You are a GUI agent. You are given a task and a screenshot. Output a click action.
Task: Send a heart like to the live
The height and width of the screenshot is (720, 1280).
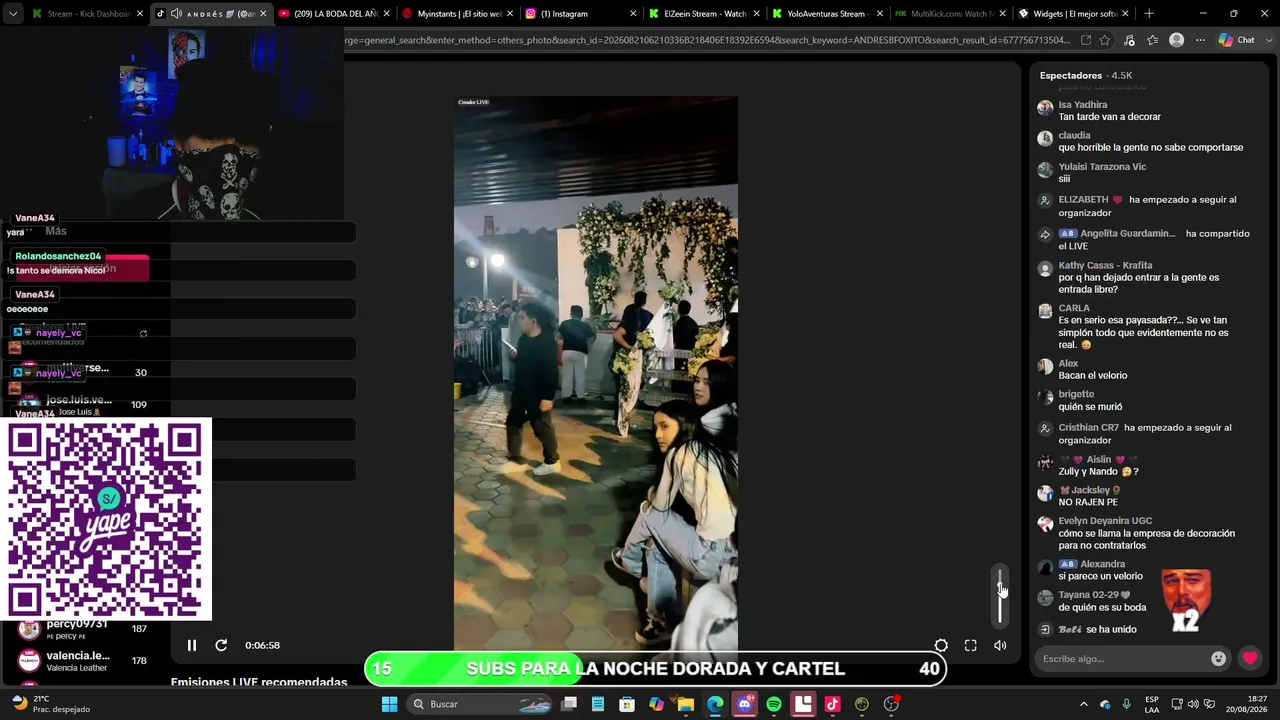1250,658
